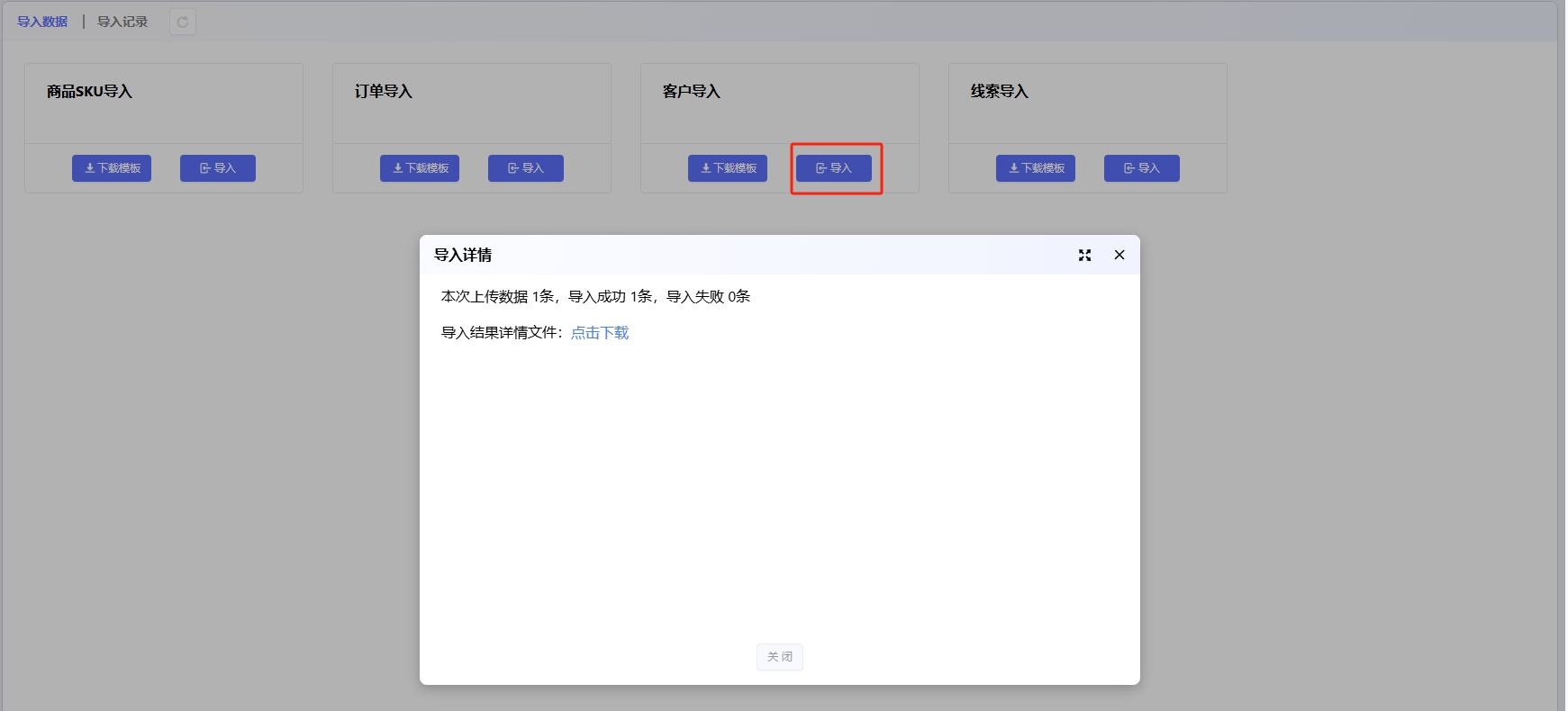Click 导入 under 线索导入 card

tap(1142, 168)
